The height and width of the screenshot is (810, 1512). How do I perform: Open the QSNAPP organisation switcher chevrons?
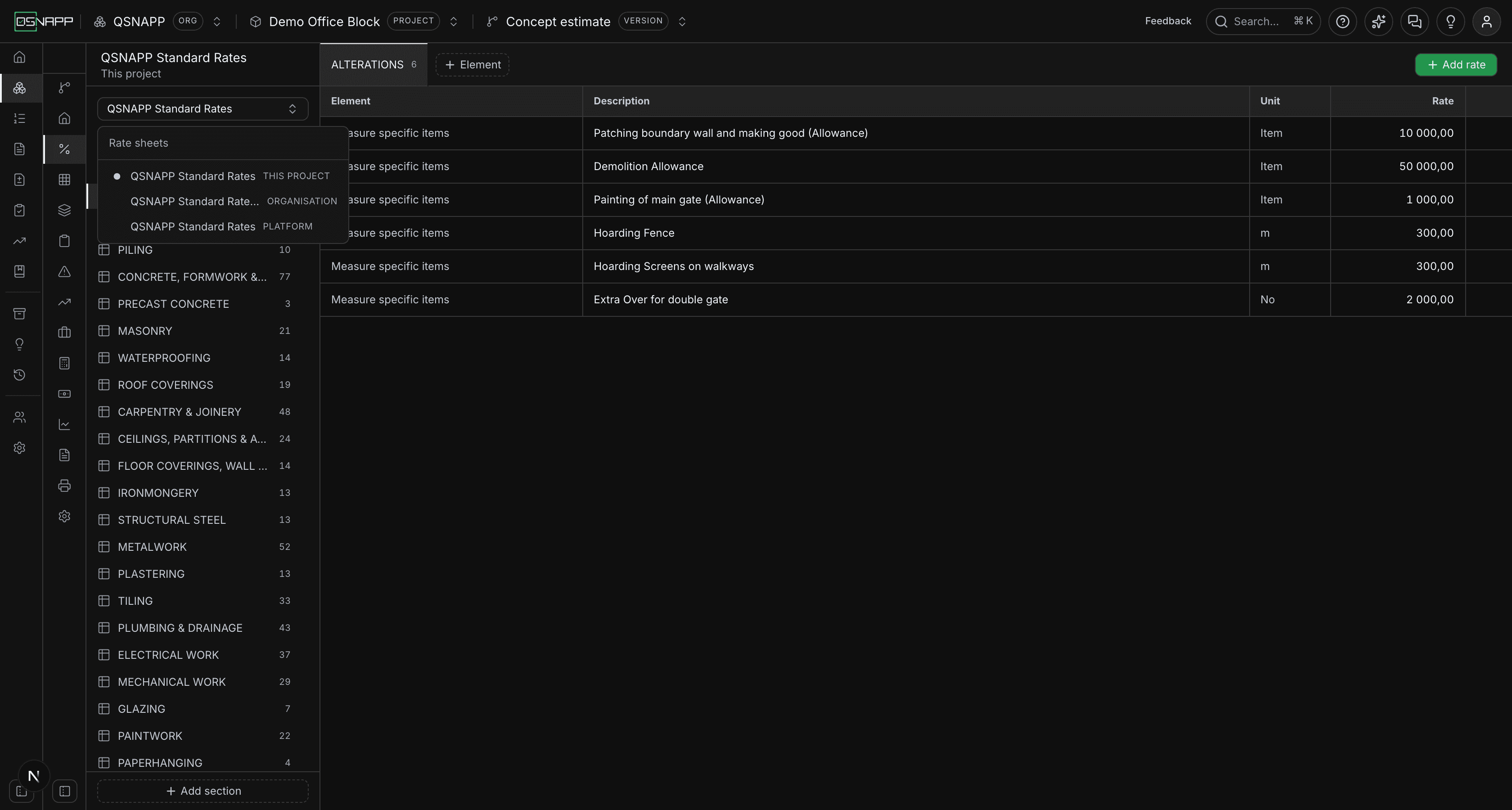(x=216, y=22)
